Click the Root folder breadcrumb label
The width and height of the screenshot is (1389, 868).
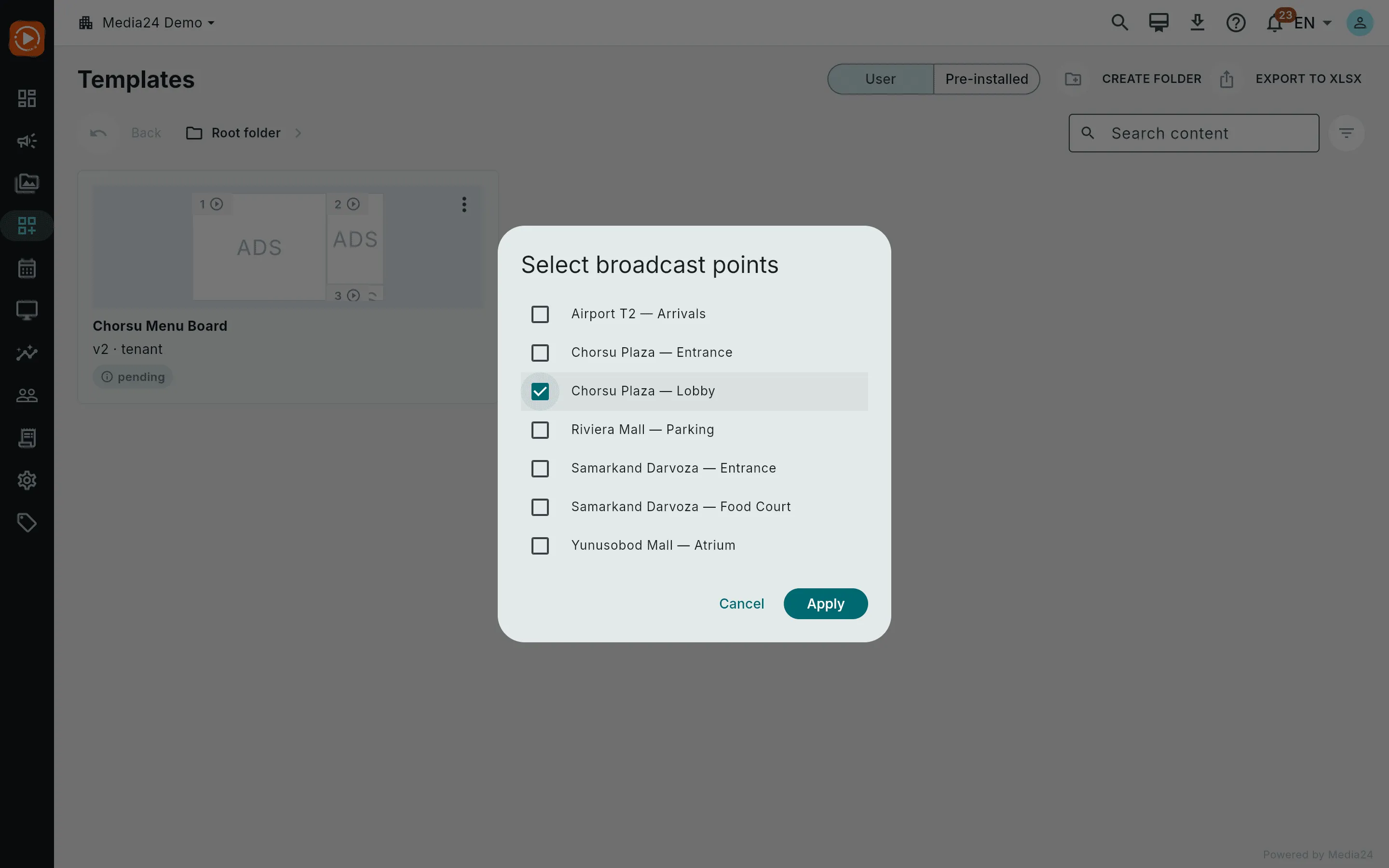(x=245, y=133)
